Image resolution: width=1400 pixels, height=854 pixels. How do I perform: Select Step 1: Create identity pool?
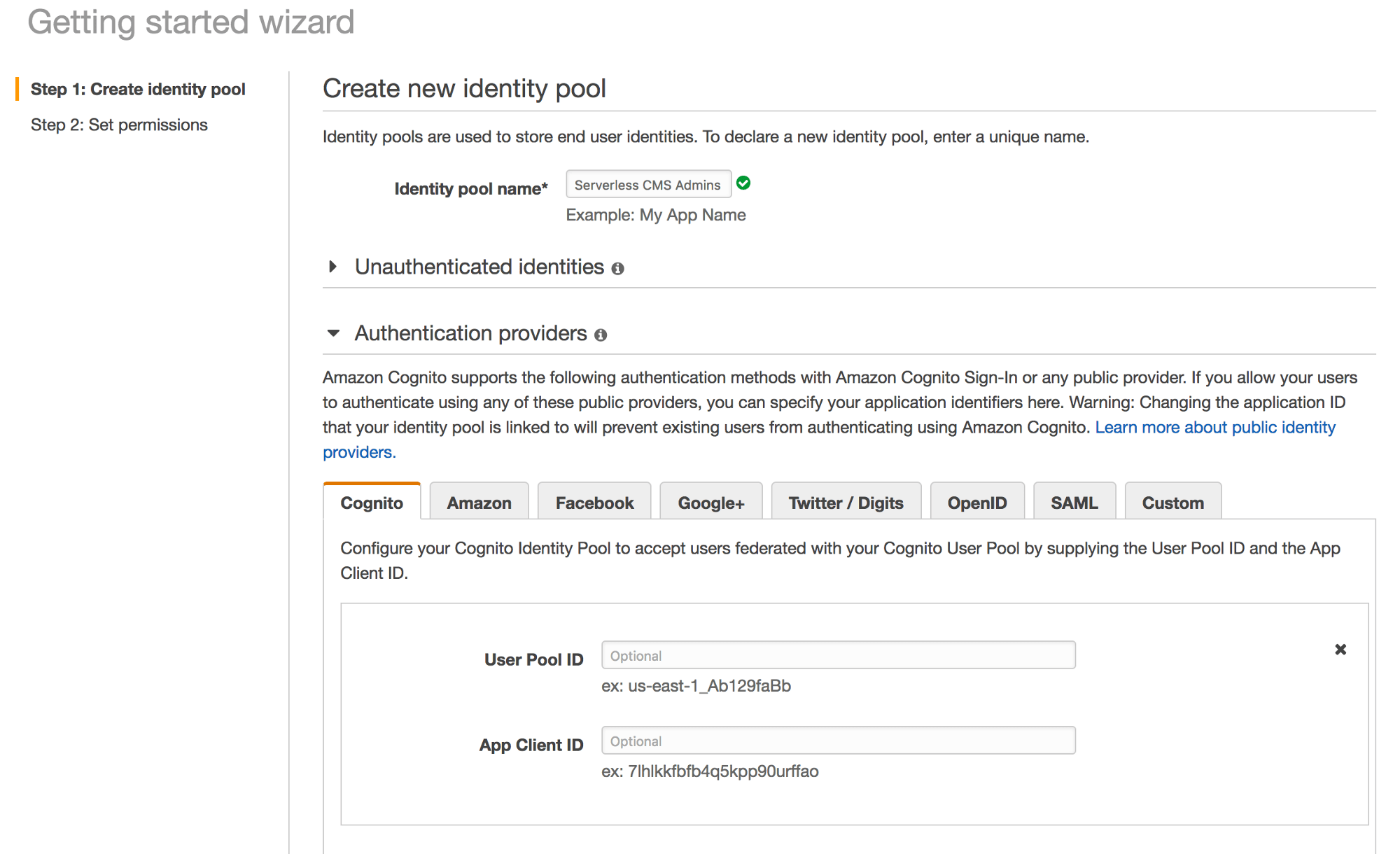point(138,89)
